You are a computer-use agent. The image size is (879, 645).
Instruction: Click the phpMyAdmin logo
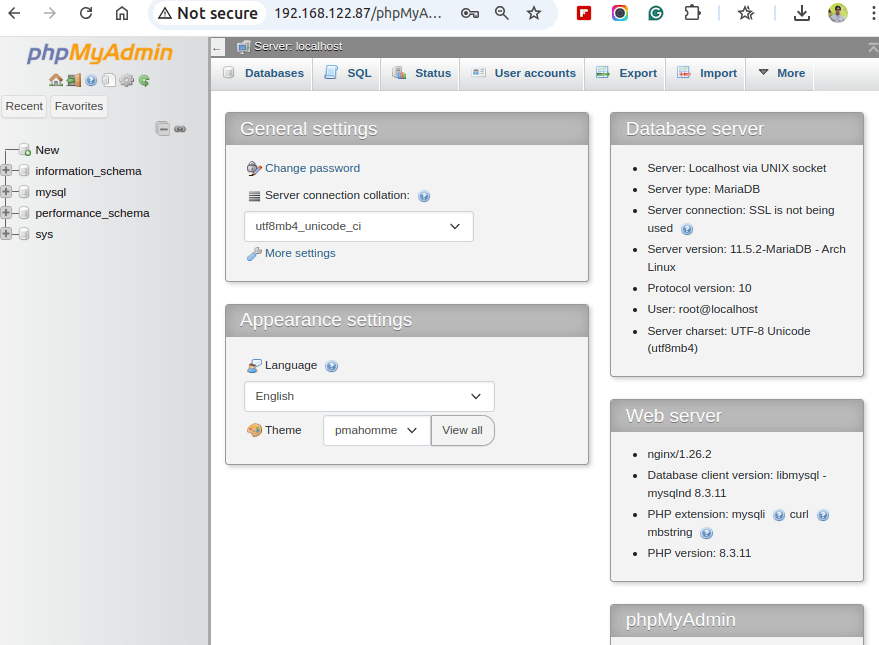(x=100, y=53)
